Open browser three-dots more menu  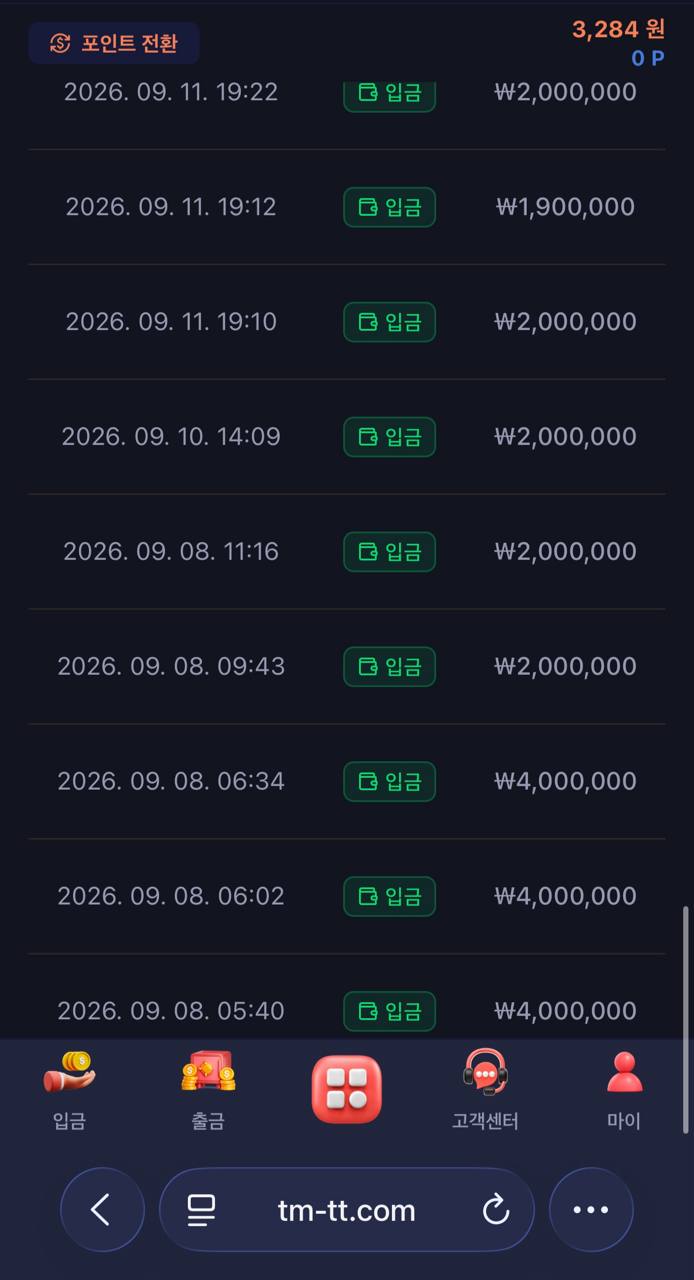tap(591, 1210)
